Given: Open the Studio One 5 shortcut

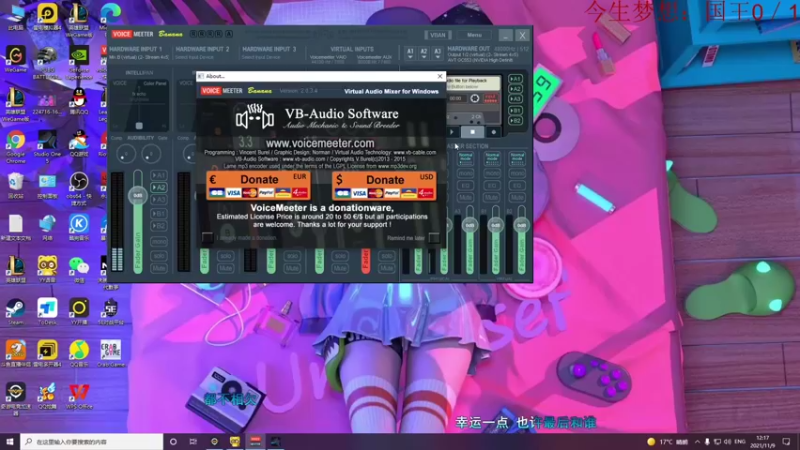Looking at the screenshot, I should [x=47, y=141].
